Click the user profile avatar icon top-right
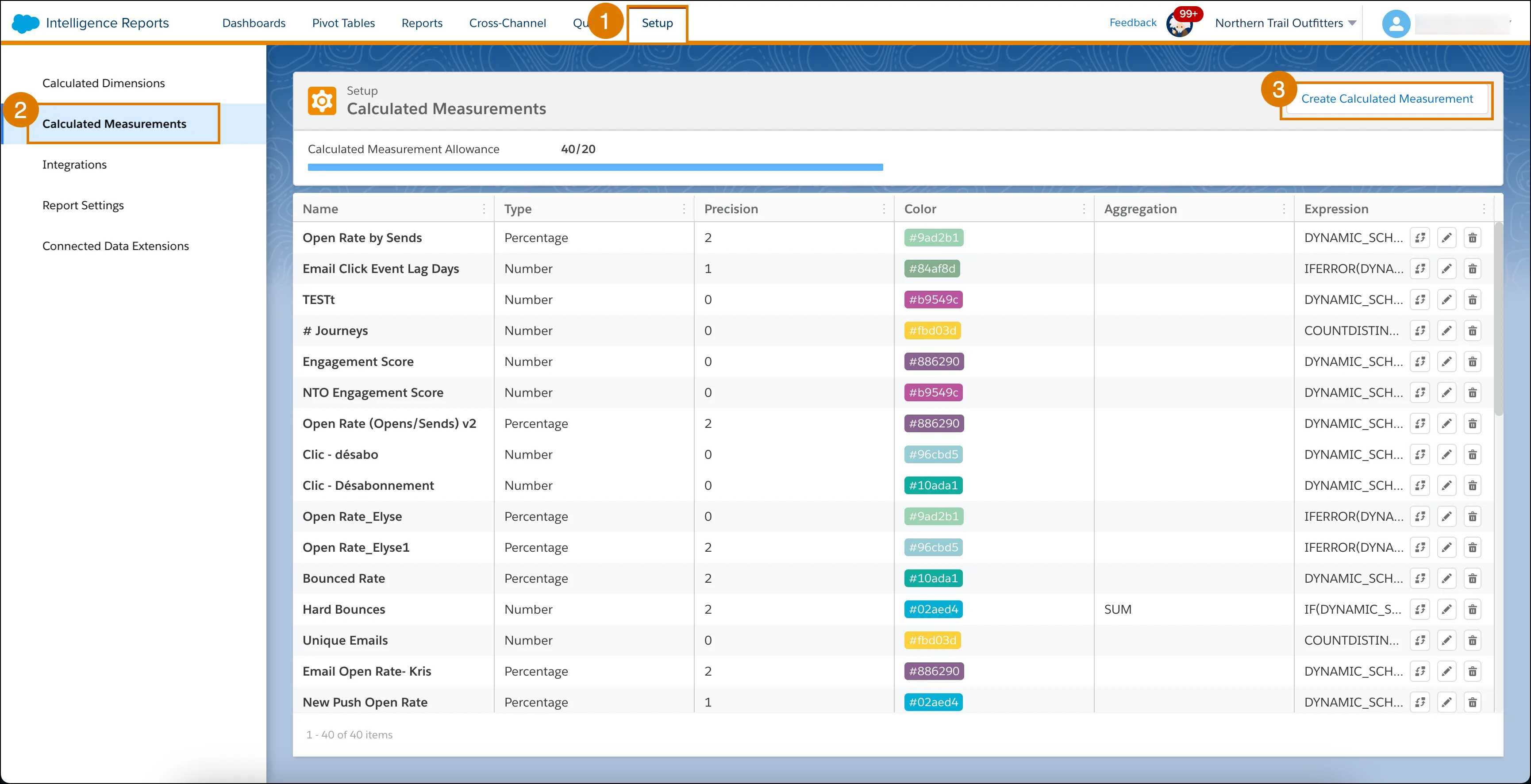The height and width of the screenshot is (784, 1531). pos(1397,22)
